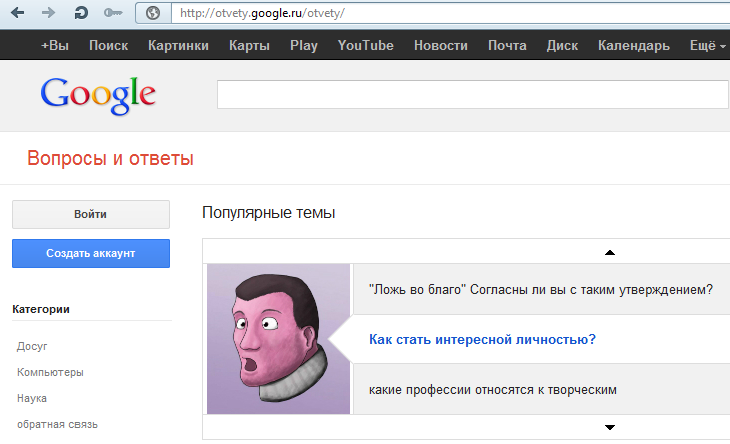Click the browser back arrow

pos(18,13)
